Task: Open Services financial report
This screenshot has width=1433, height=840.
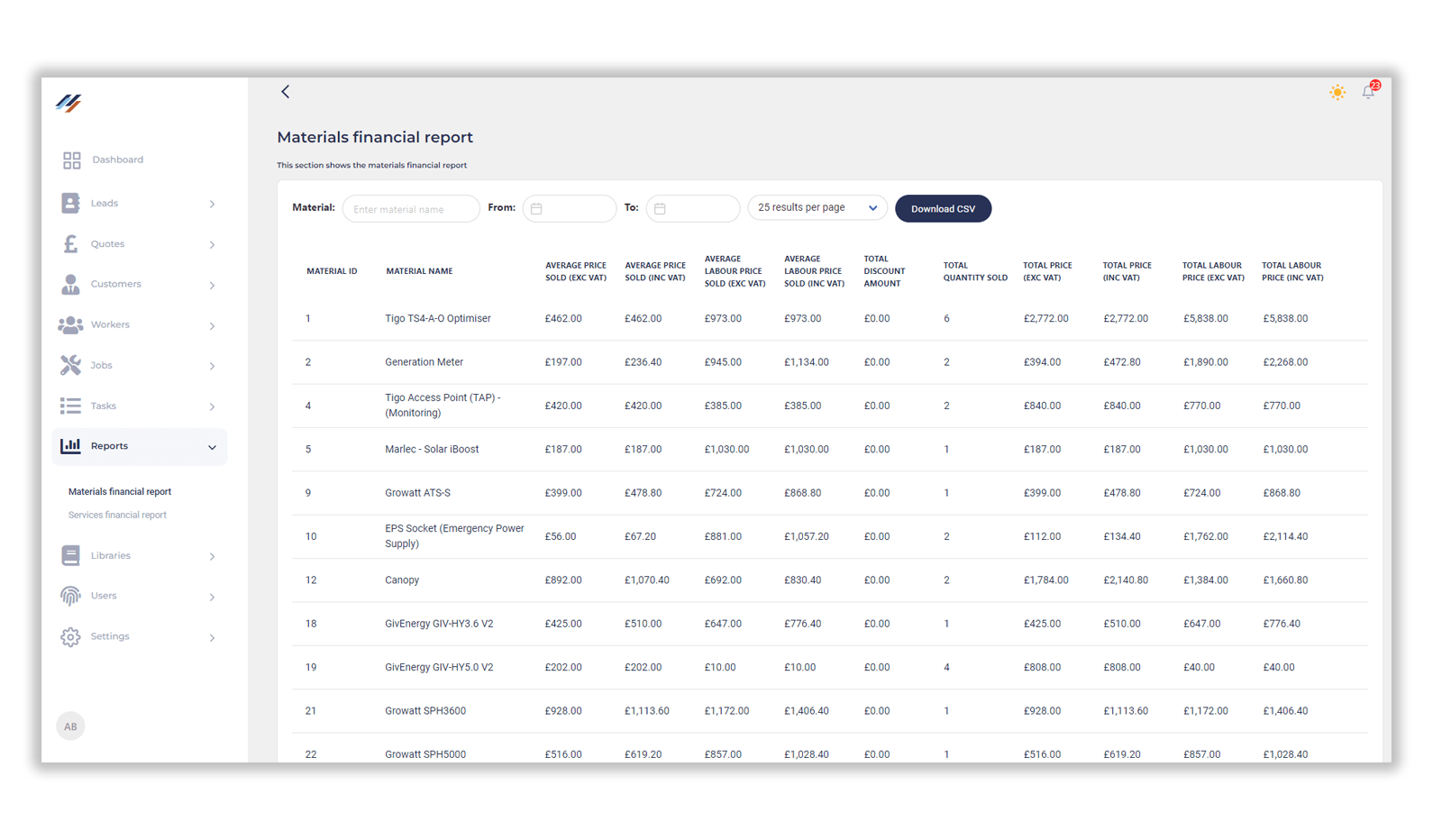Action: pyautogui.click(x=117, y=516)
